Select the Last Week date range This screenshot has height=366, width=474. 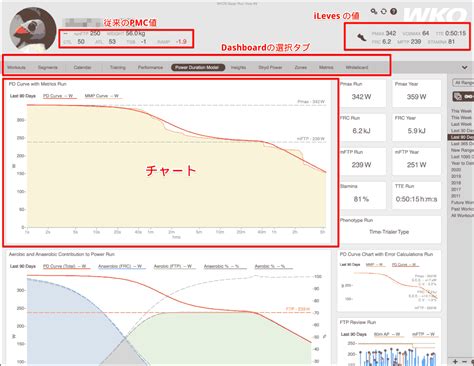pos(461,124)
